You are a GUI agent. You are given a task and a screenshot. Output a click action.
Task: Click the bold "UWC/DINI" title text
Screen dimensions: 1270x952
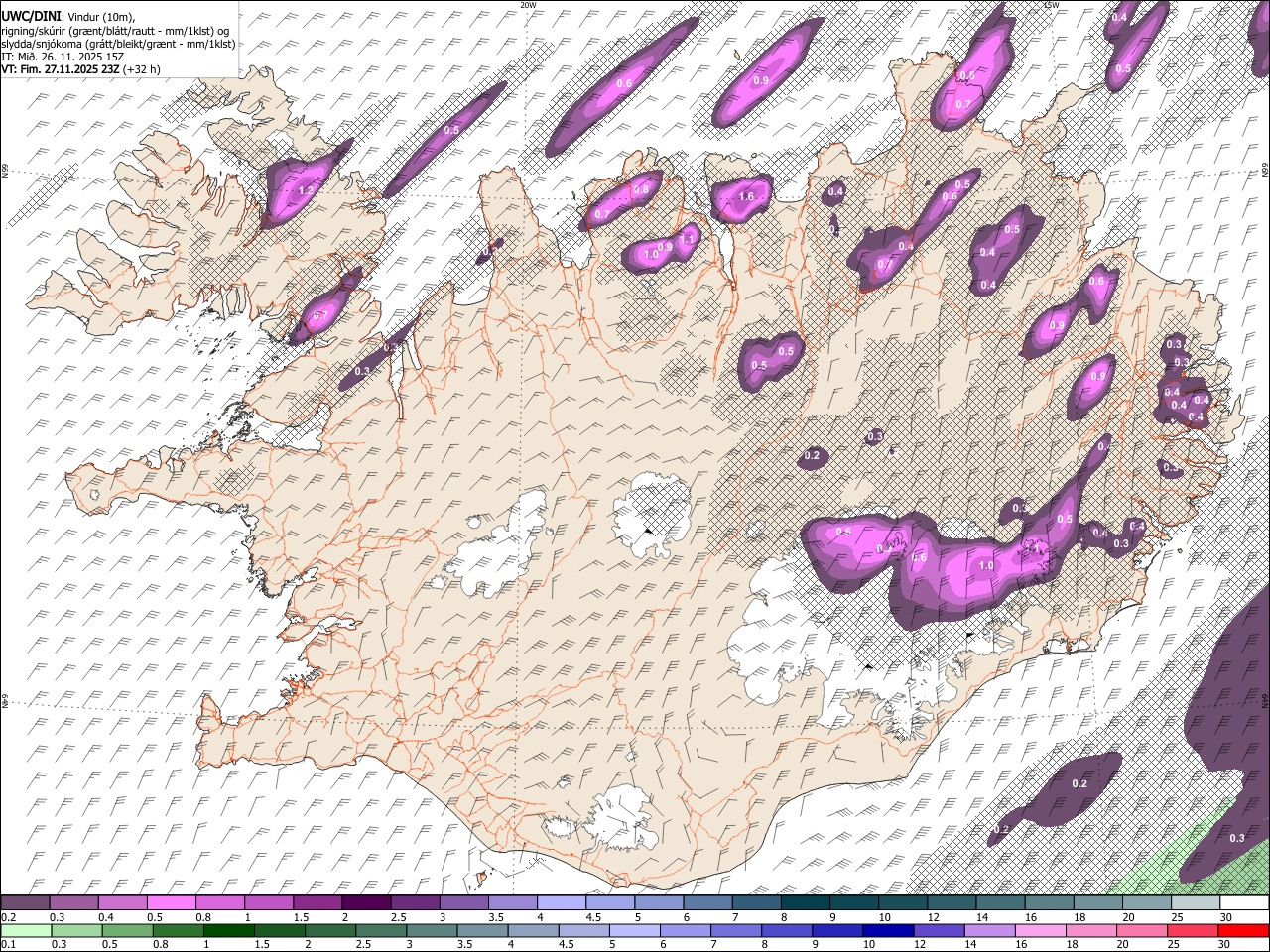click(x=31, y=17)
